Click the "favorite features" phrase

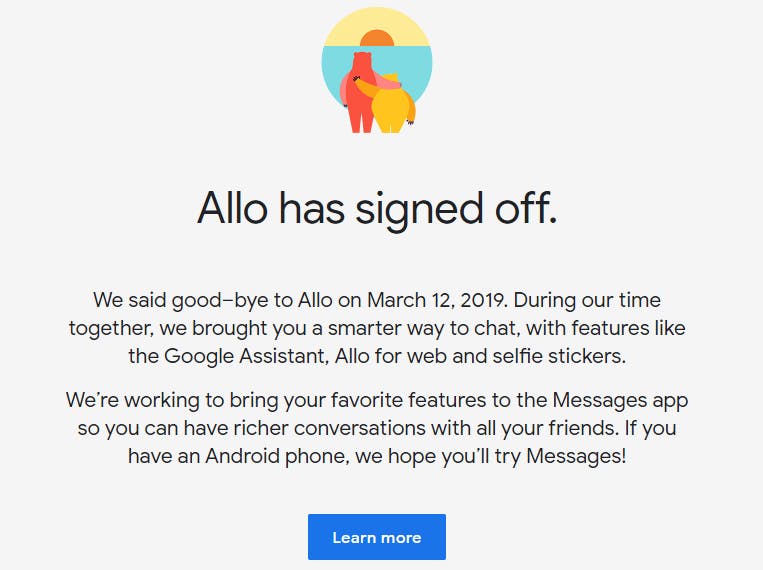409,401
